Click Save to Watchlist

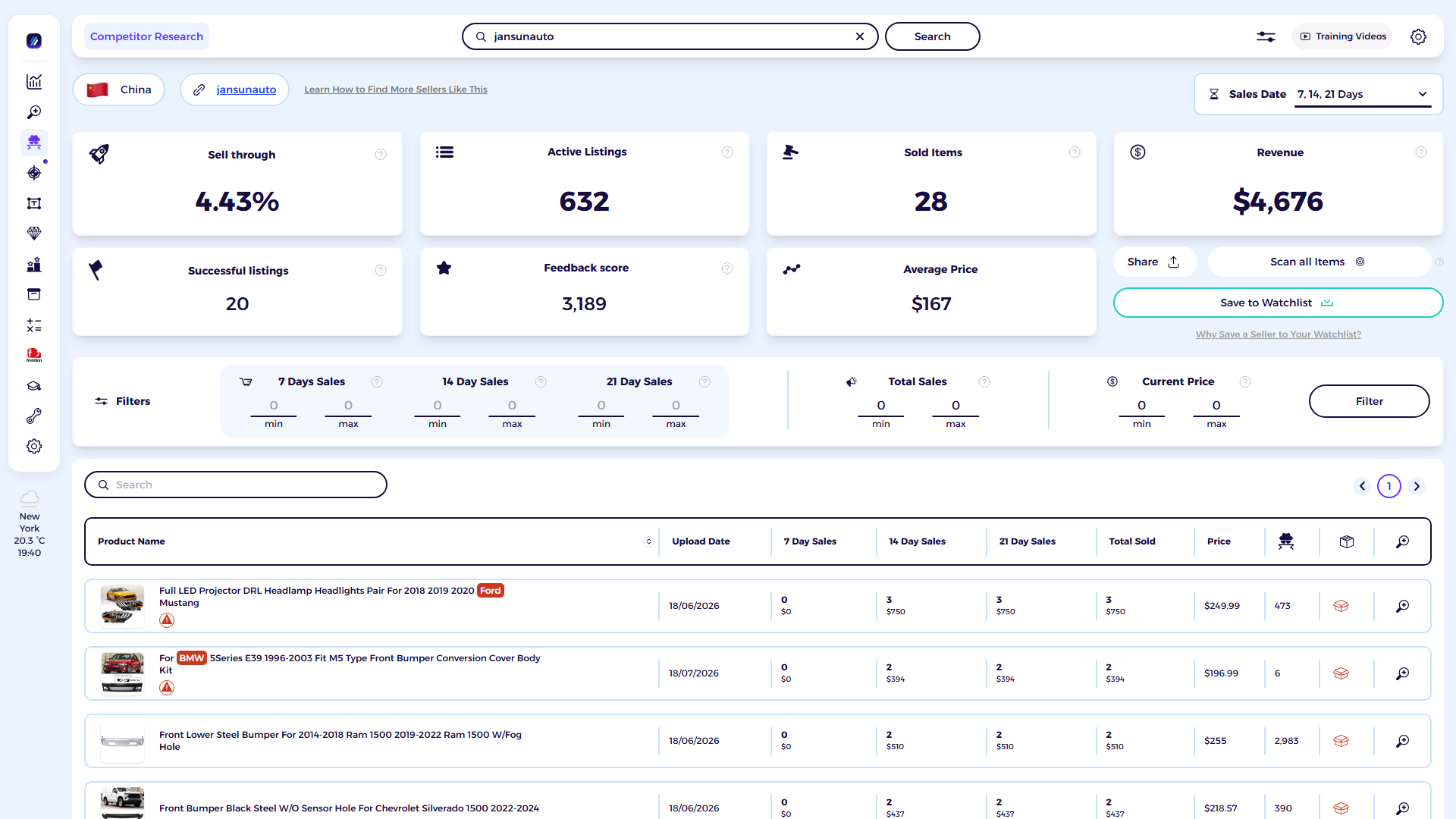(x=1278, y=303)
